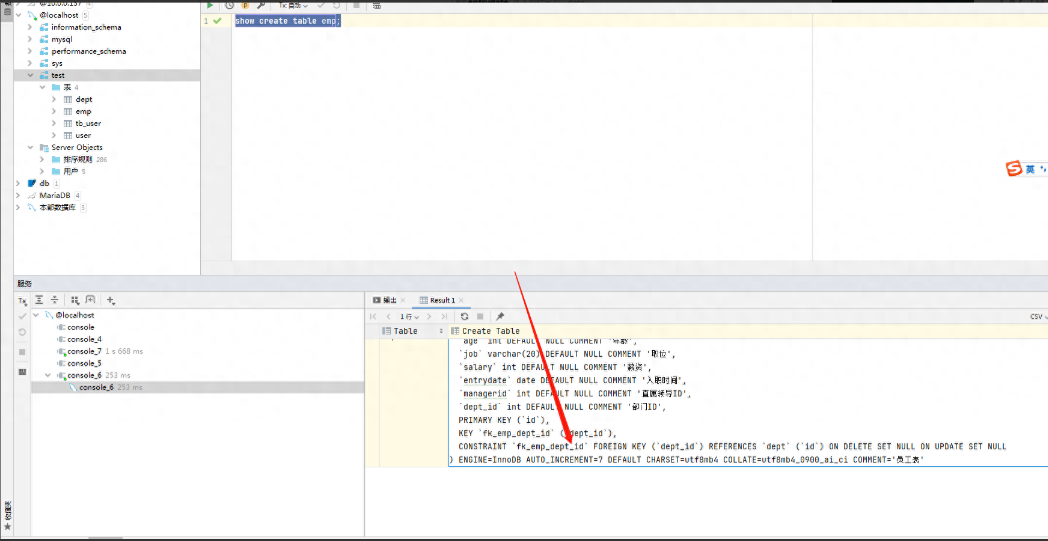Select the user table in the tree
This screenshot has height=541, width=1048.
tap(83, 136)
